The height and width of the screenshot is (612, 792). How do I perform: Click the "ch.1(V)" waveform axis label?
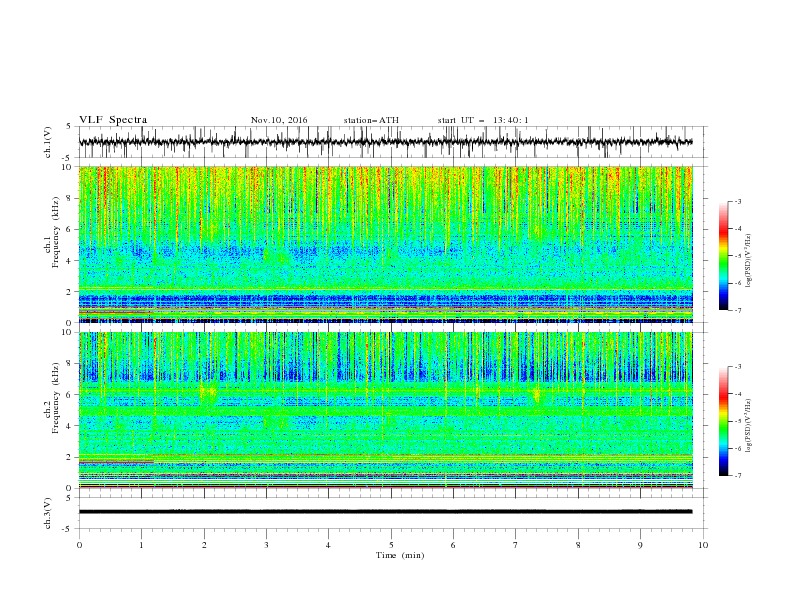[x=48, y=142]
